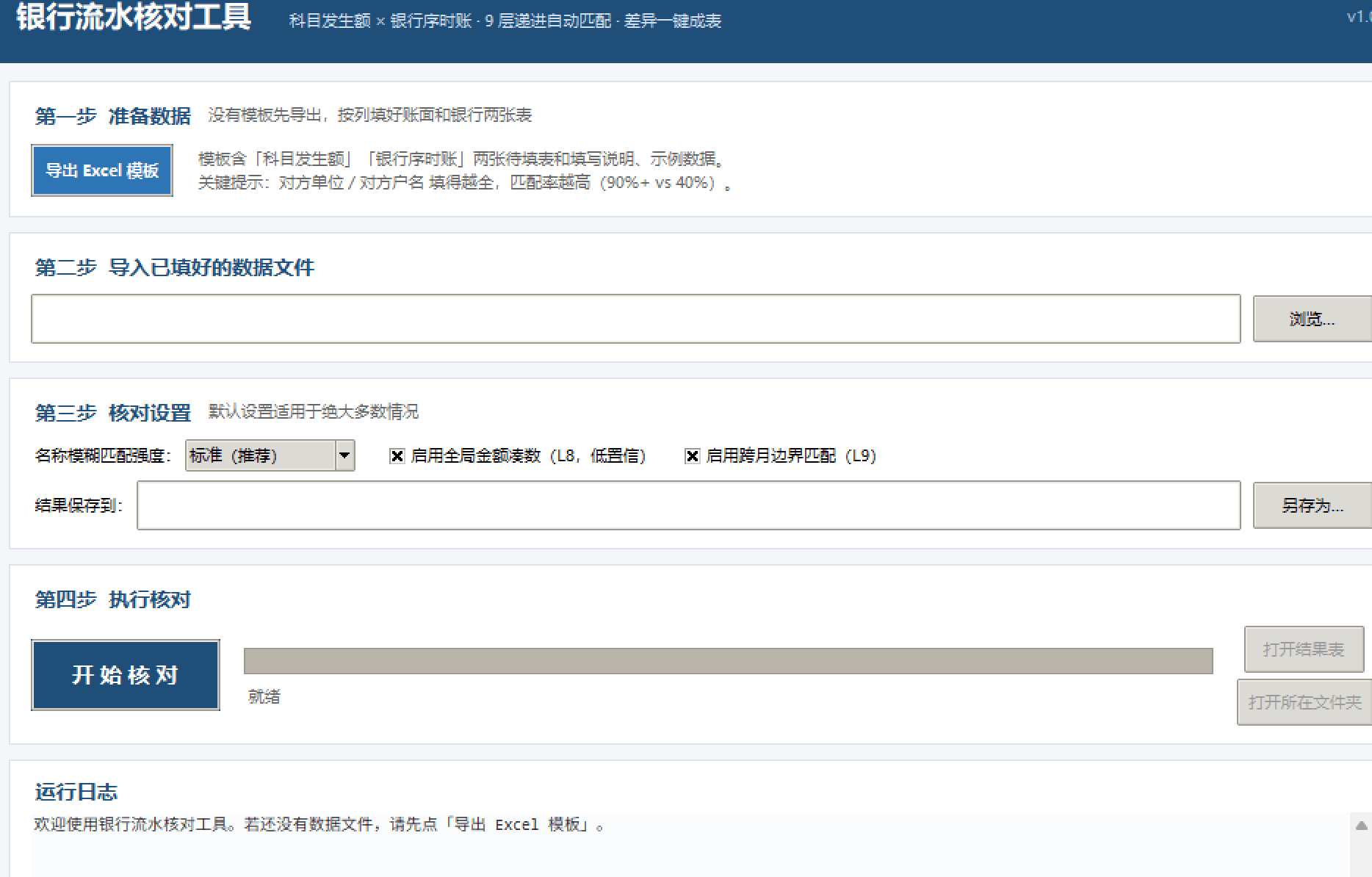Screen dimensions: 1372x877
Task: Open the 名称模糊匹配强度 combo box
Action: point(270,455)
